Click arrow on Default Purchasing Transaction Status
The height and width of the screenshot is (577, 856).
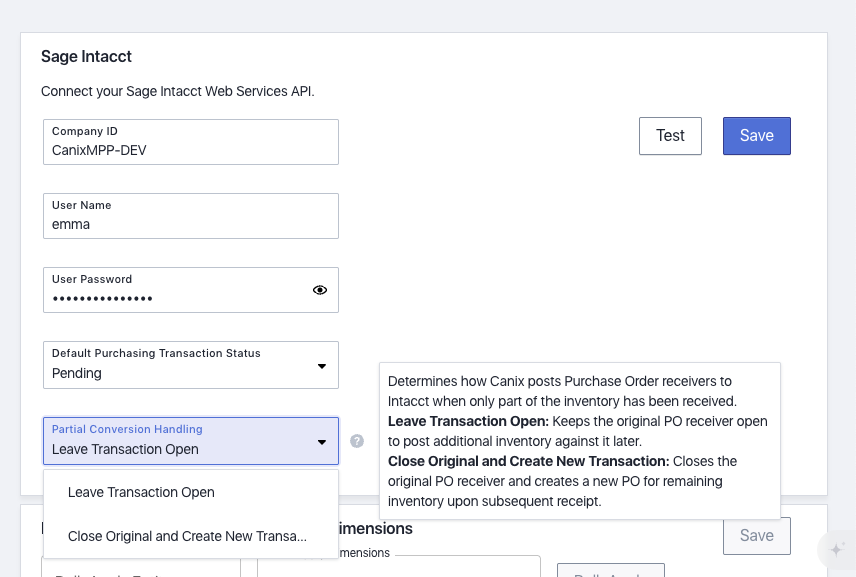coord(322,366)
